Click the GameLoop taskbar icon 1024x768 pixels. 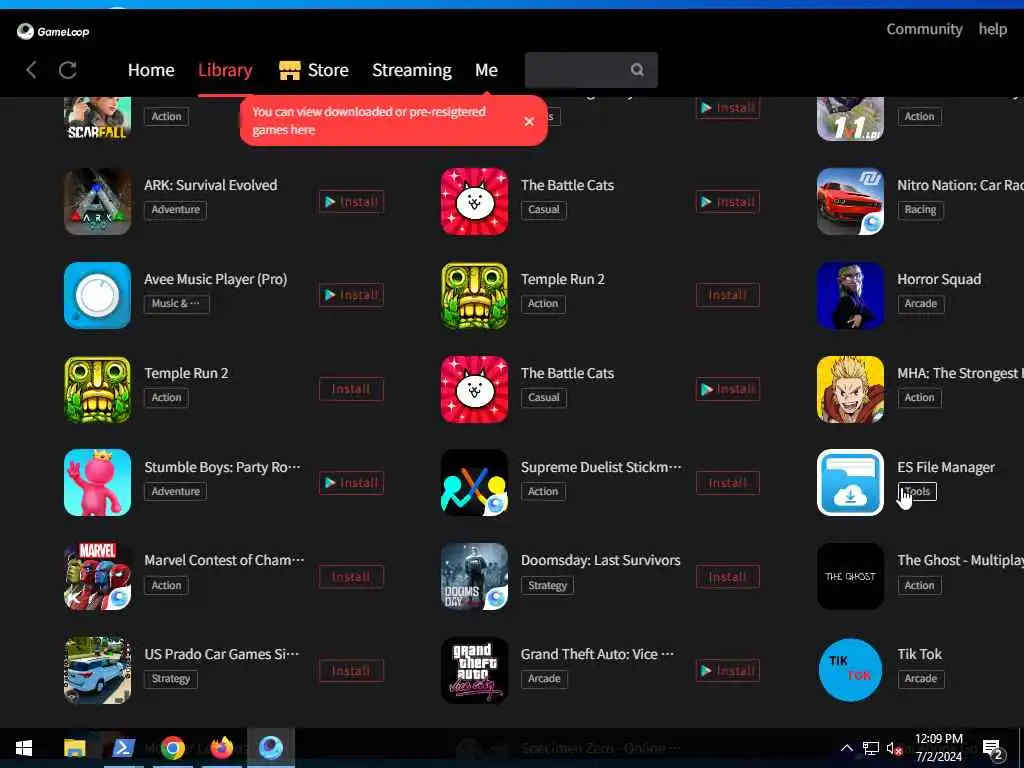pos(270,748)
